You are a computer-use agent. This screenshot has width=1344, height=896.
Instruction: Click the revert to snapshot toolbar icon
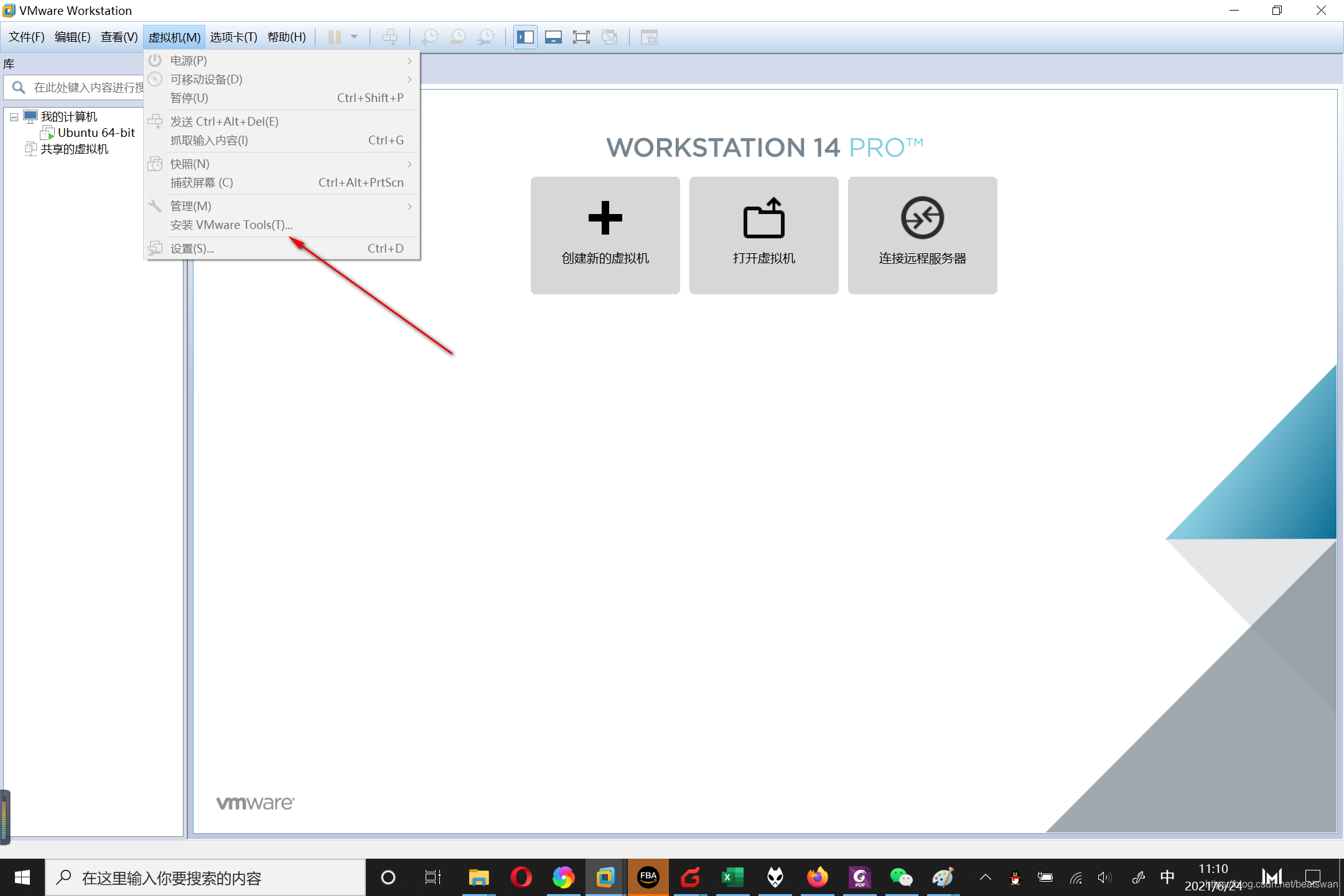pyautogui.click(x=458, y=37)
